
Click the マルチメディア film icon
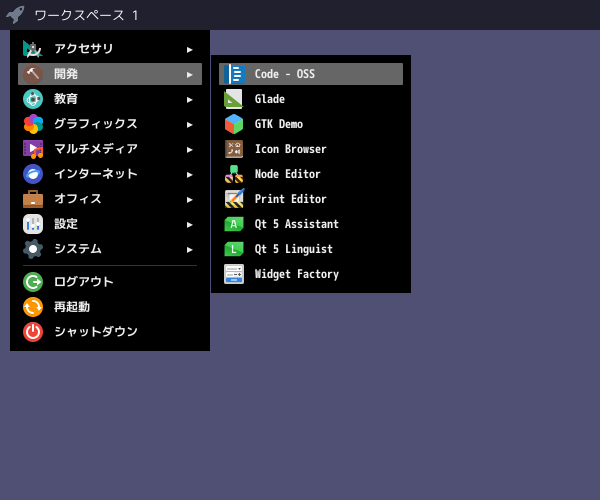[33, 149]
